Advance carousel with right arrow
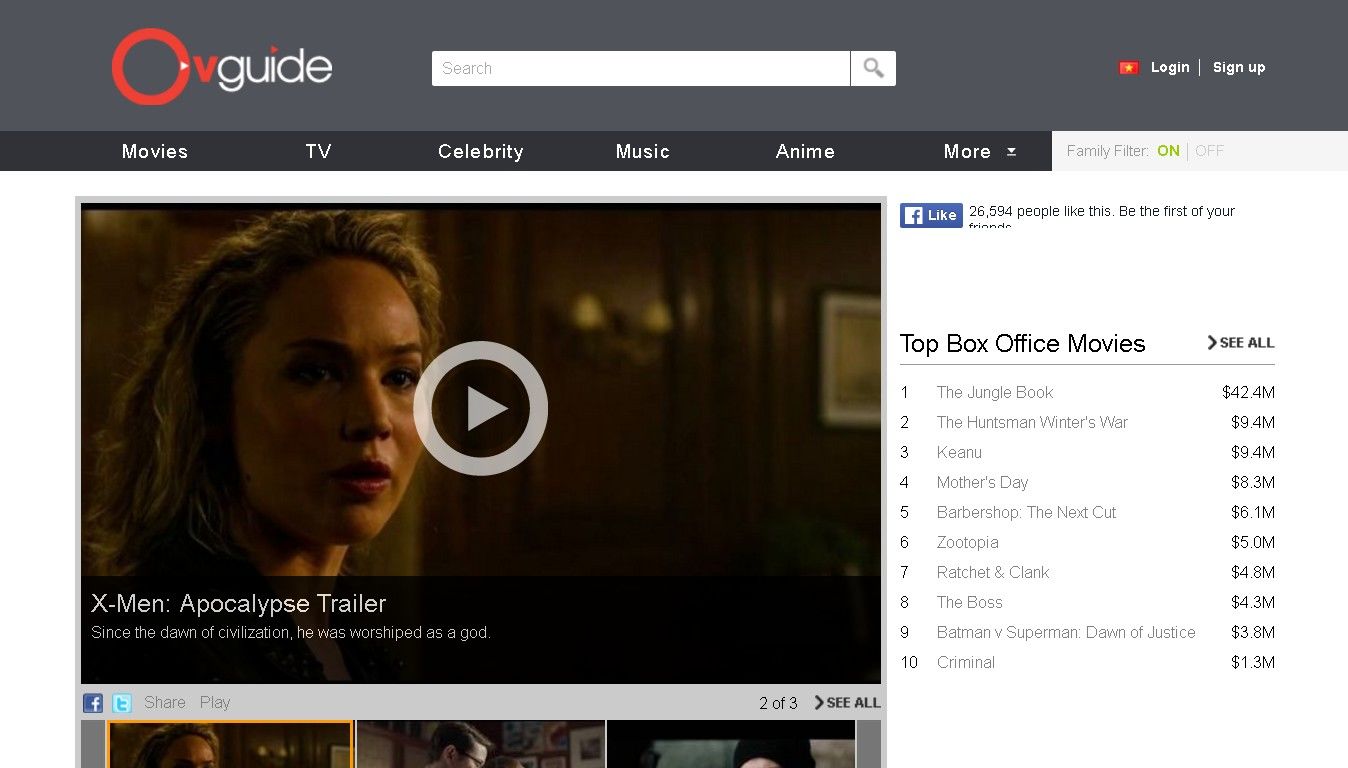The width and height of the screenshot is (1348, 768). coord(868,744)
